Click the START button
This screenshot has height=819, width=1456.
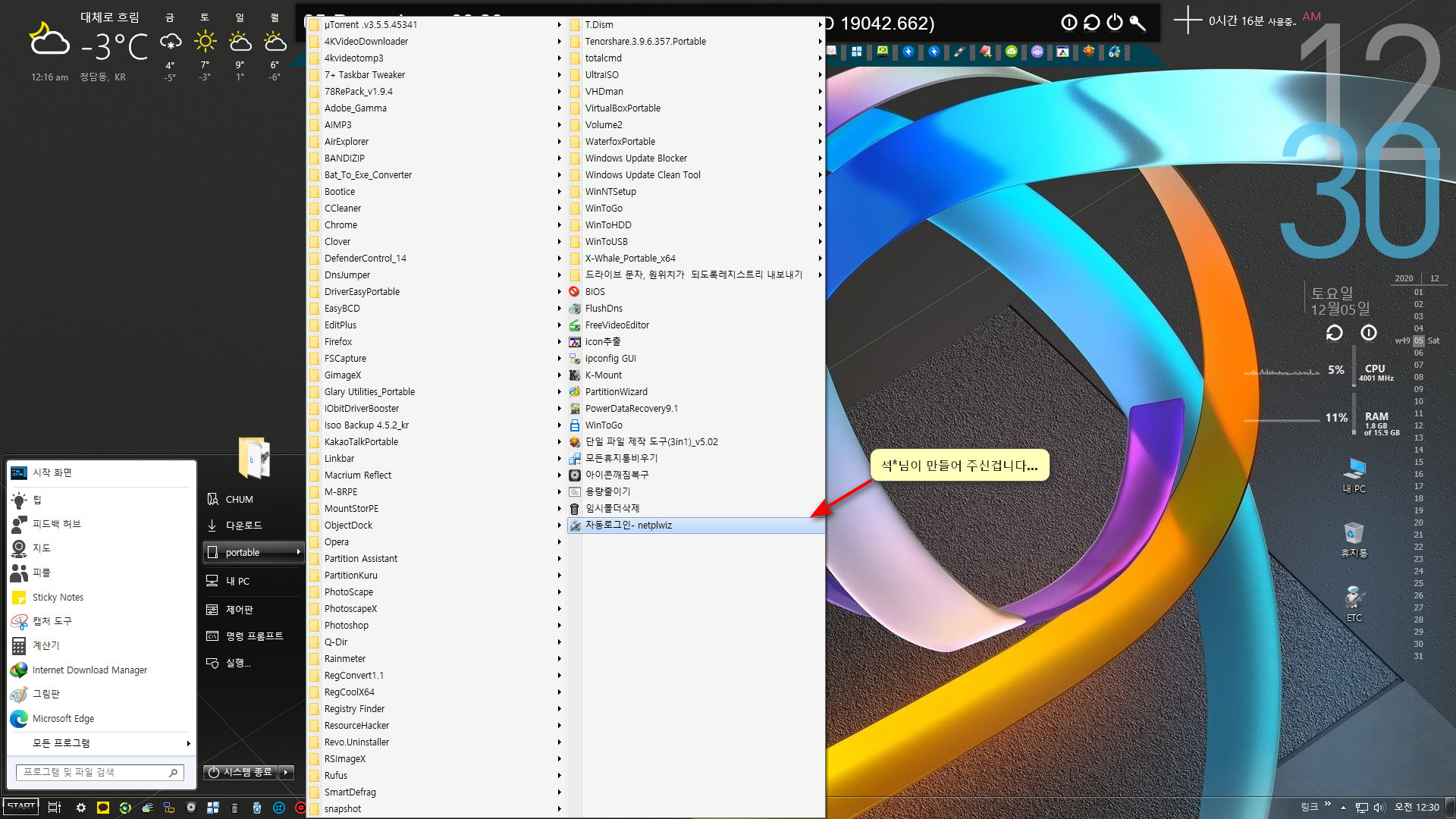pos(20,807)
